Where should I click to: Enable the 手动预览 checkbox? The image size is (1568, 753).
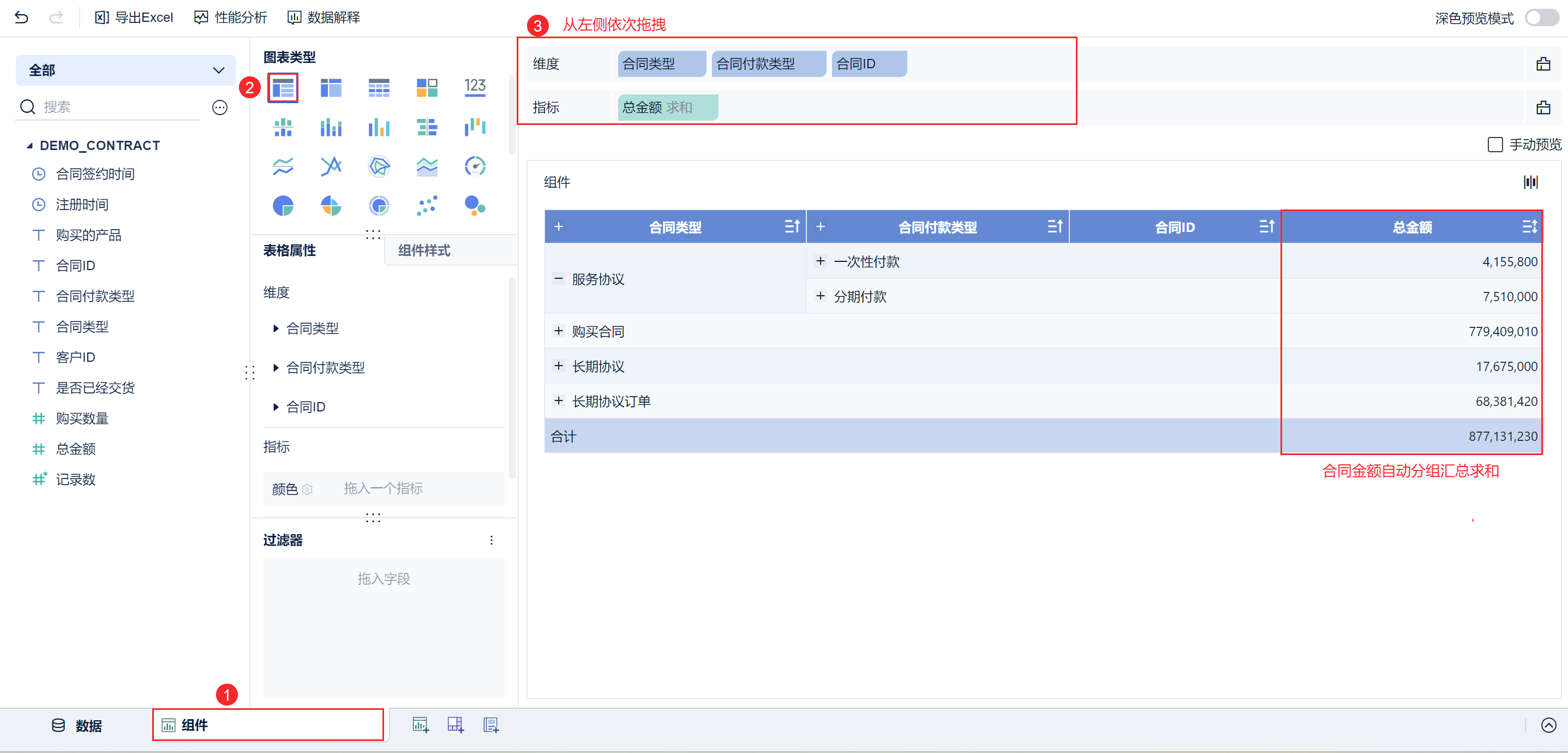point(1494,145)
